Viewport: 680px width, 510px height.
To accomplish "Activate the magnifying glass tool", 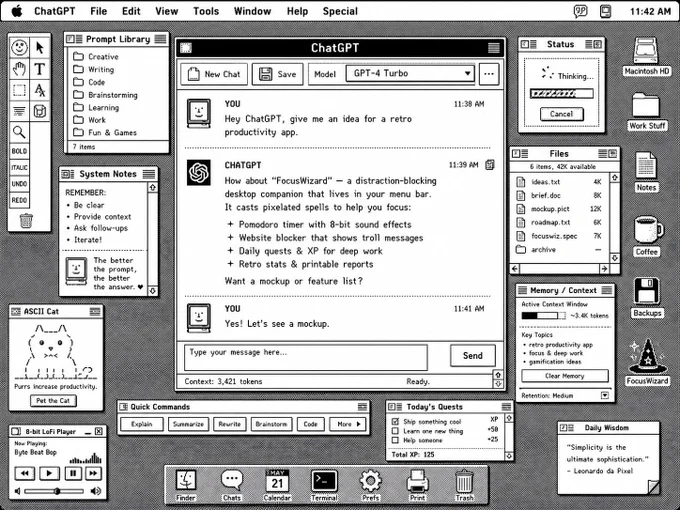I will tap(19, 132).
